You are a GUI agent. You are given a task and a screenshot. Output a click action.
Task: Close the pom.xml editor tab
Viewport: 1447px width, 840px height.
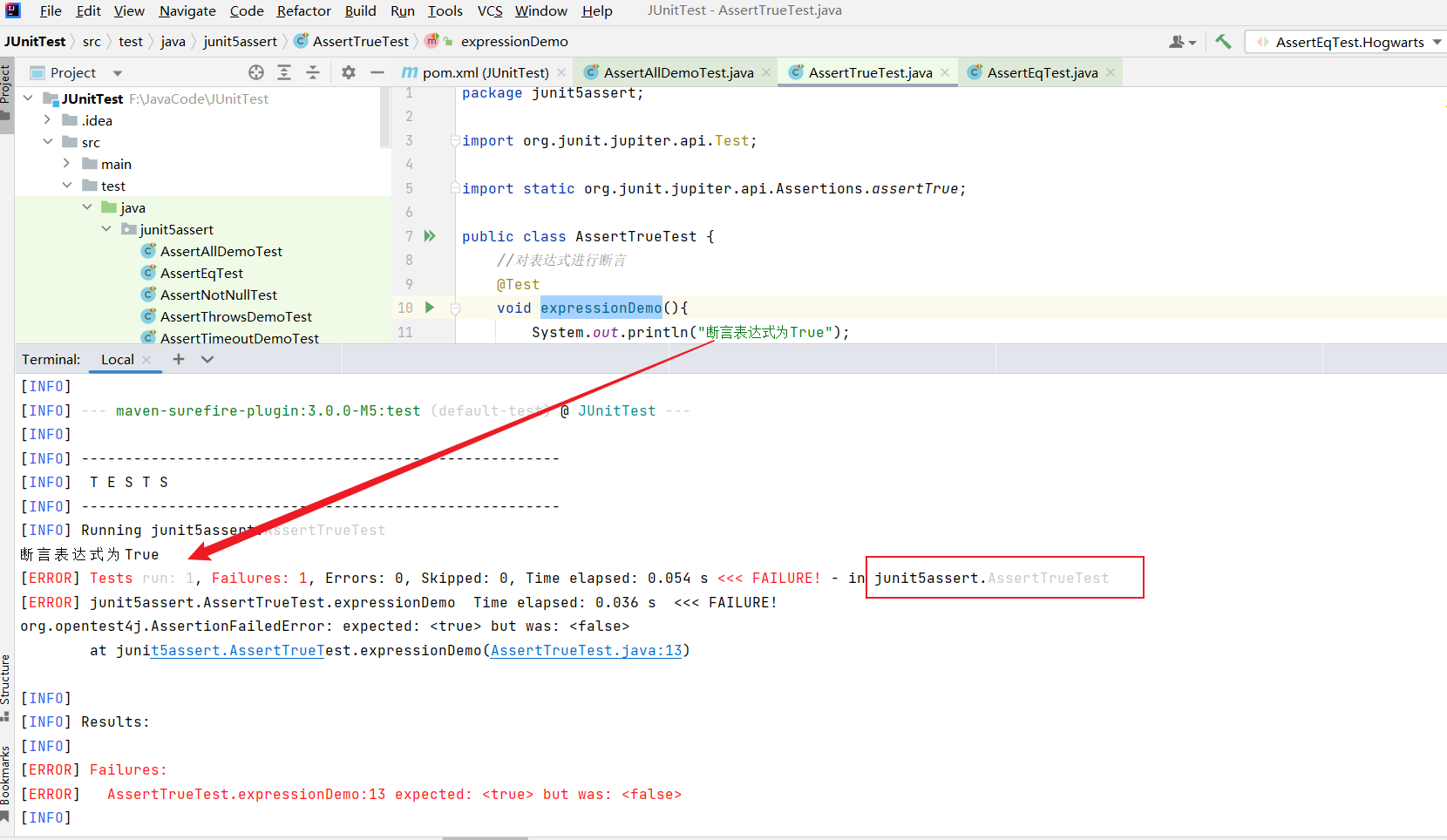(561, 72)
